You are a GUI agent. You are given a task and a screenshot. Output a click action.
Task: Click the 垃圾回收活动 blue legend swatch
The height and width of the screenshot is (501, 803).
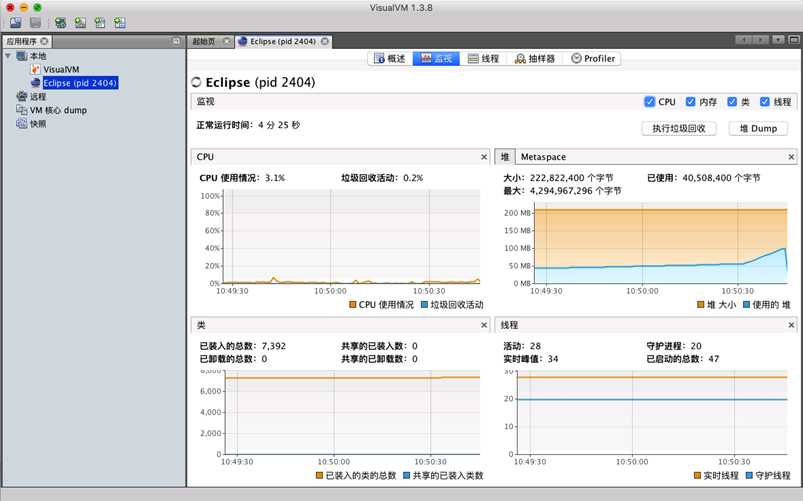click(424, 304)
